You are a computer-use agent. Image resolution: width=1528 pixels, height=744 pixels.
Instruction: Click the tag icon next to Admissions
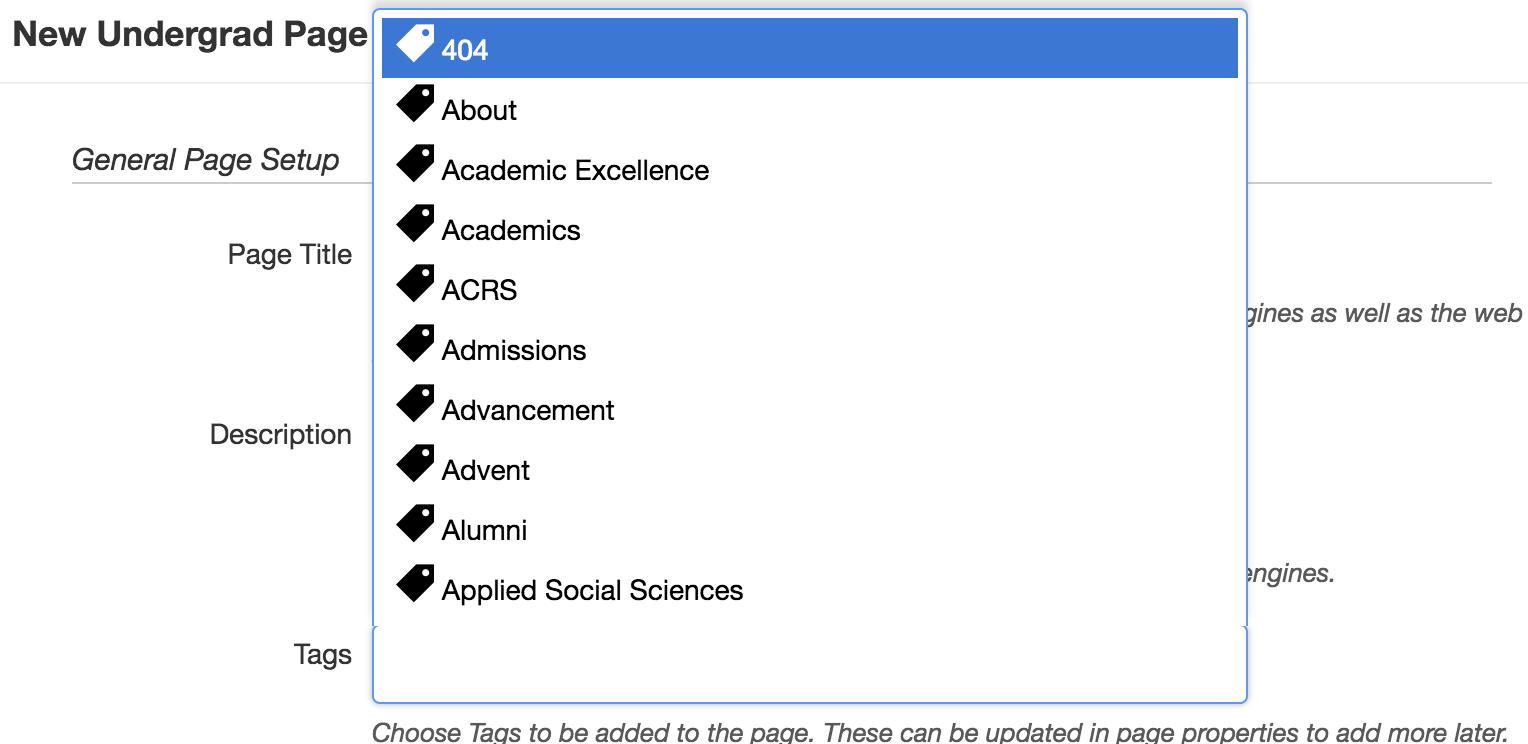click(415, 344)
